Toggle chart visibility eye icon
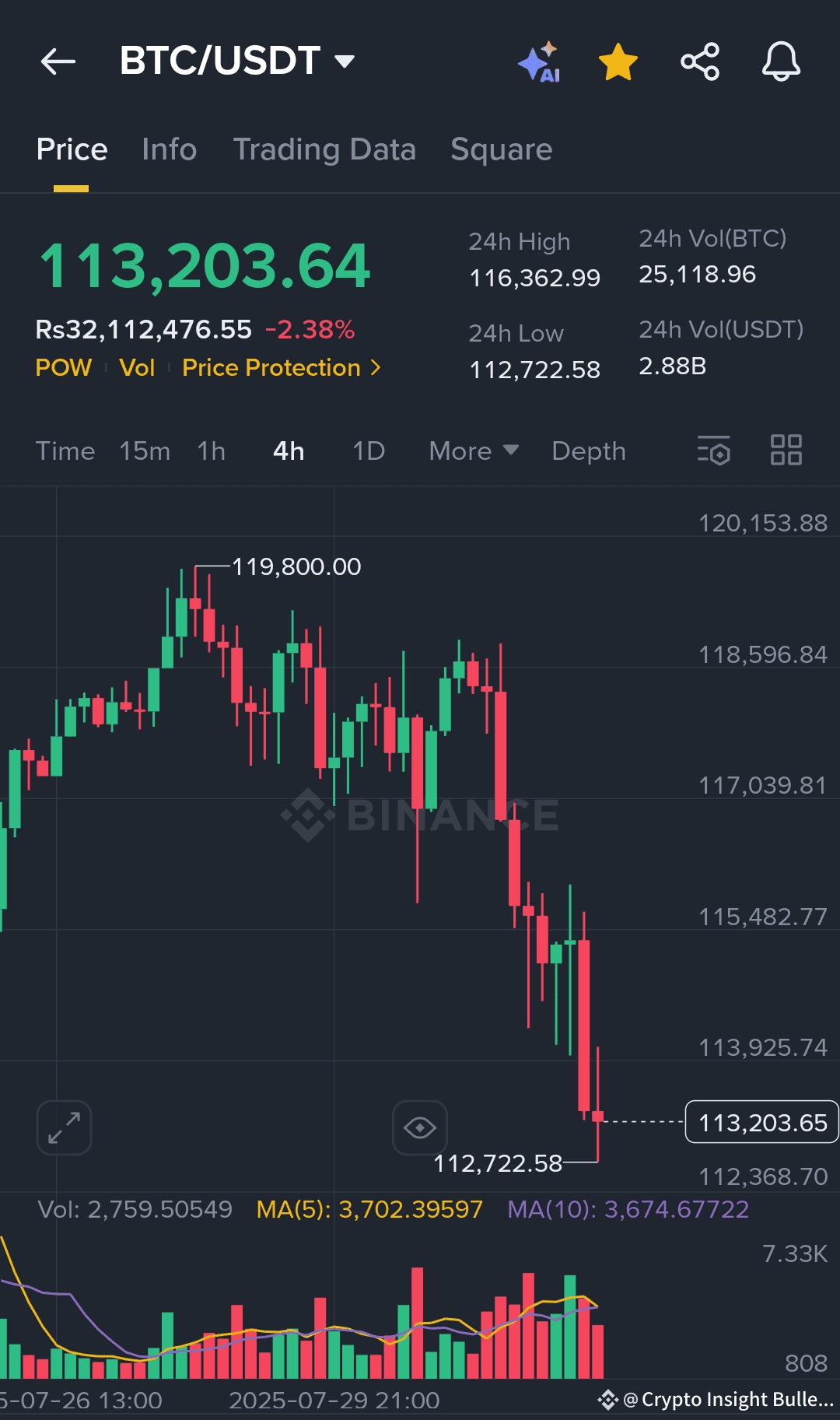The width and height of the screenshot is (840, 1420). (420, 1127)
